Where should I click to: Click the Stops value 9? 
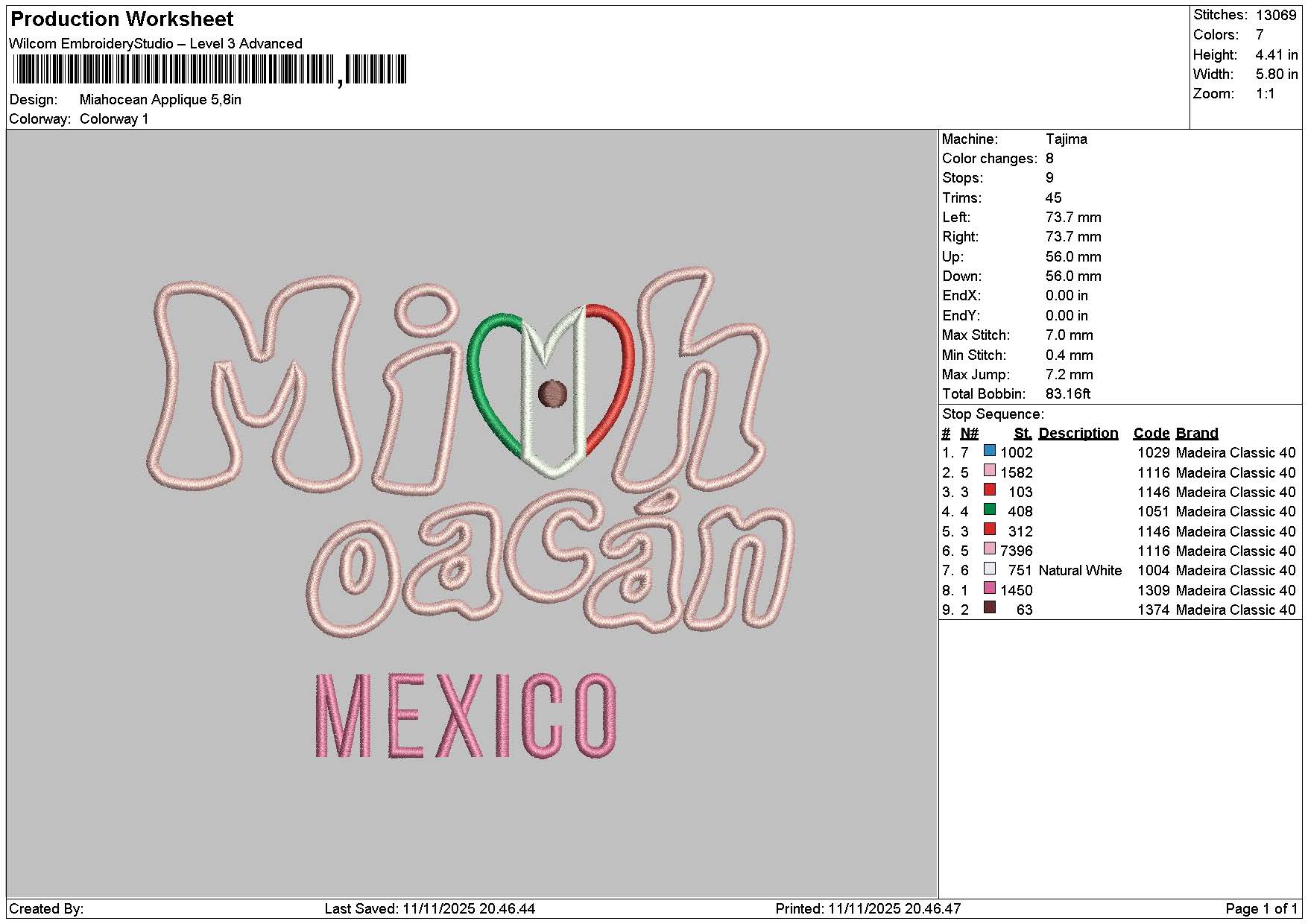(x=1049, y=178)
